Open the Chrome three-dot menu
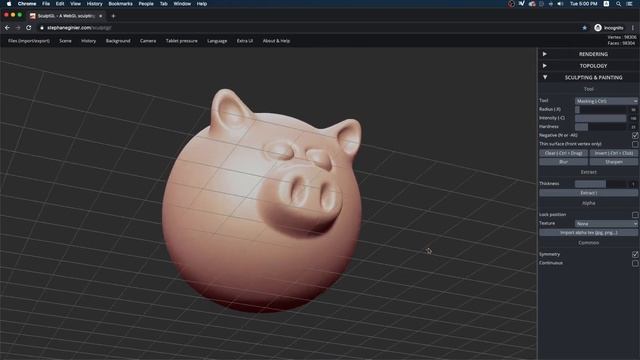Image resolution: width=640 pixels, height=360 pixels. pos(633,28)
